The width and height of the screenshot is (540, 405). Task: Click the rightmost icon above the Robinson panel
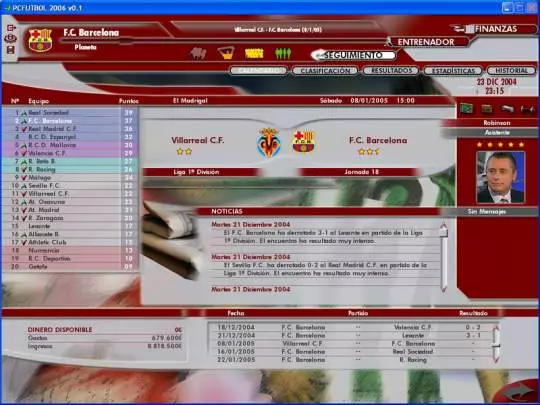[527, 110]
